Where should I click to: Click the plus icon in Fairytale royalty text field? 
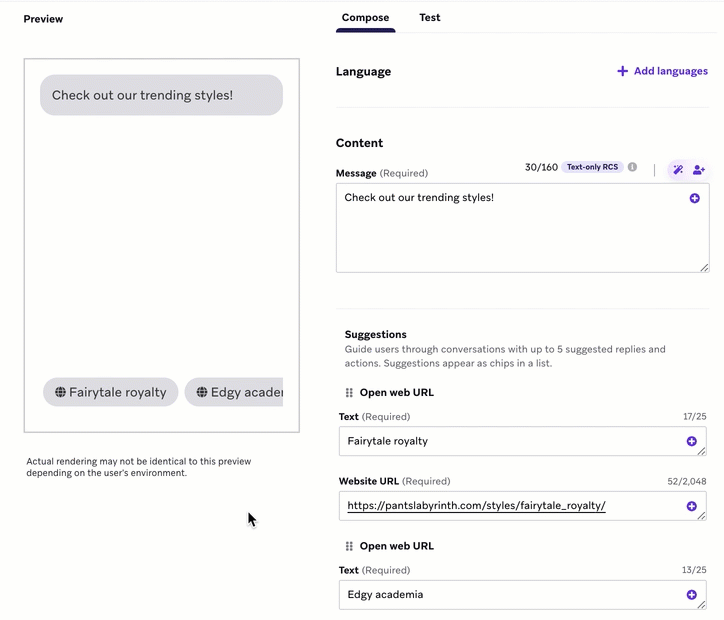pos(691,441)
